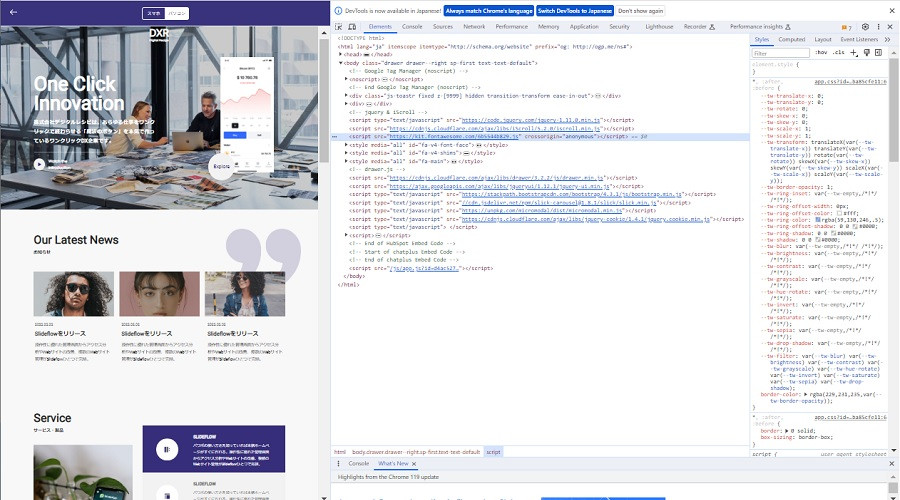Switch to the Lighthouse tab
This screenshot has height=500, width=900.
[659, 27]
